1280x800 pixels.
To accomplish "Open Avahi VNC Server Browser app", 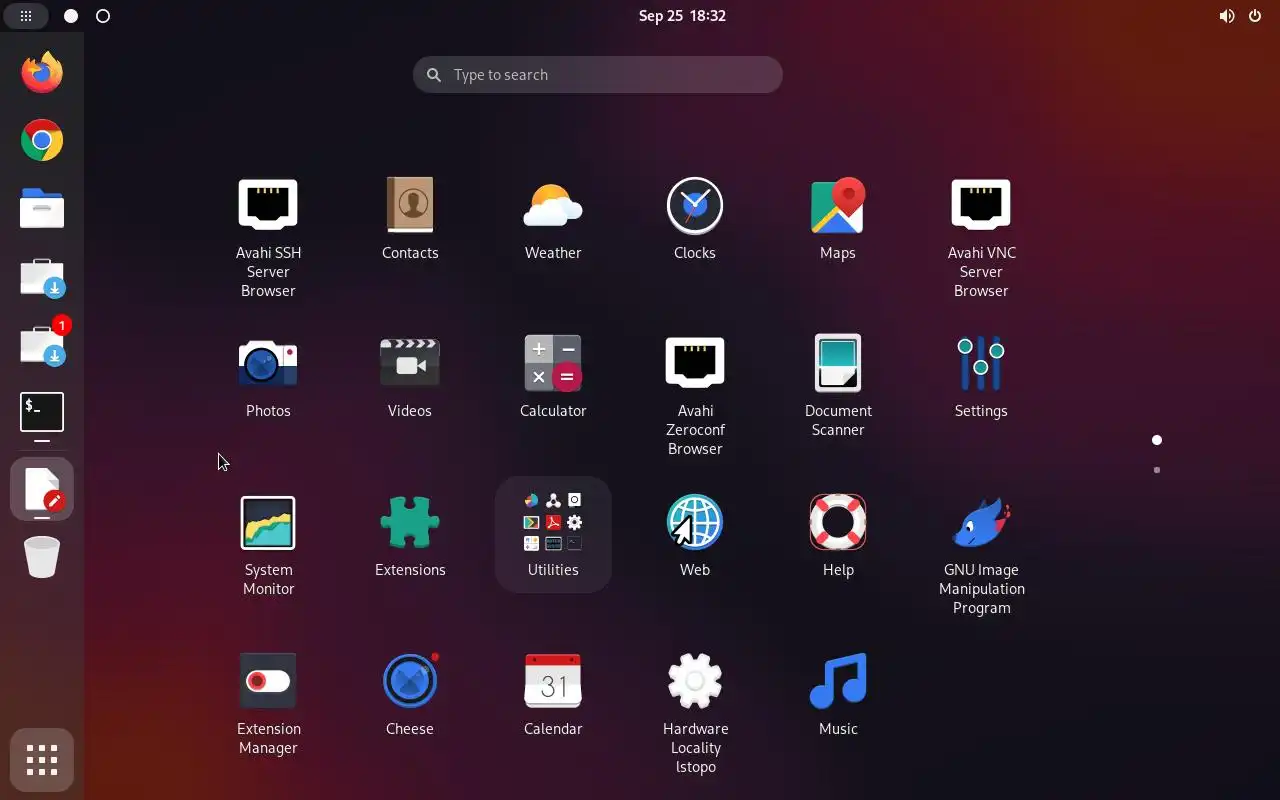I will point(981,237).
